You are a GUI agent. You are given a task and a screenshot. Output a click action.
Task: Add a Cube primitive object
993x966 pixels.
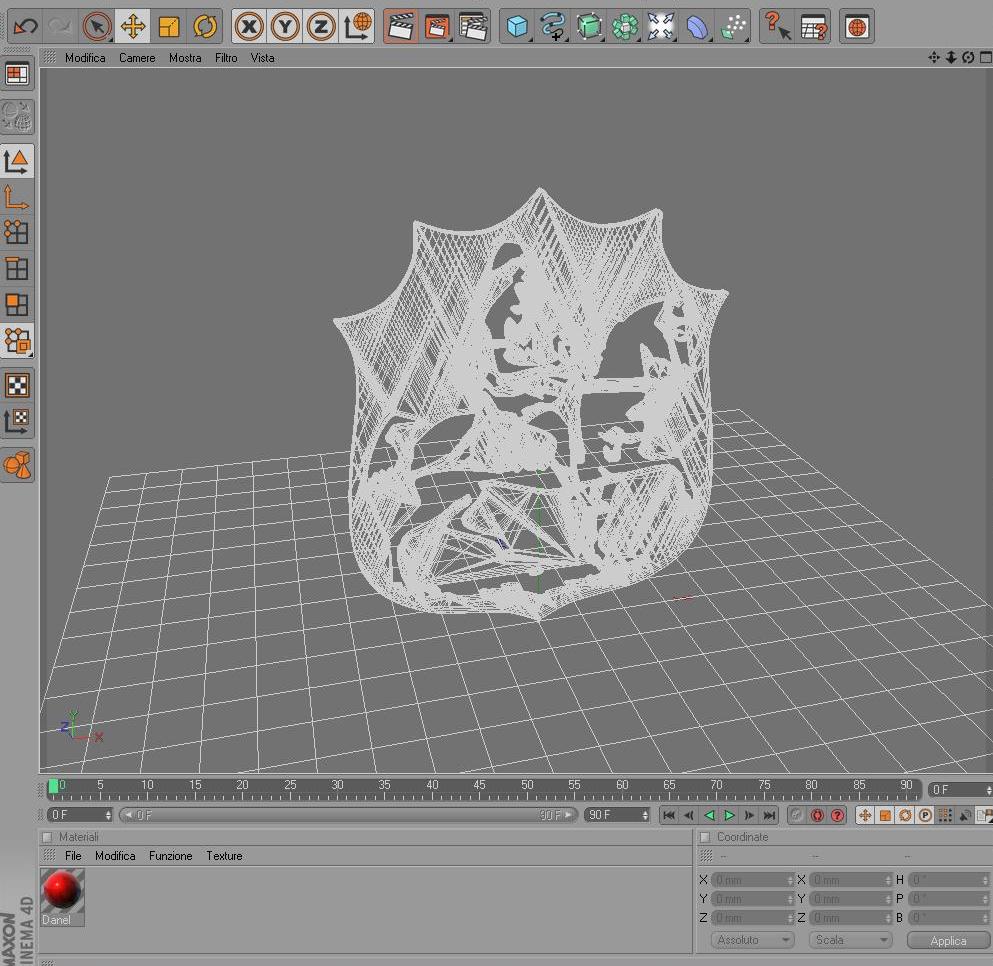click(x=517, y=27)
